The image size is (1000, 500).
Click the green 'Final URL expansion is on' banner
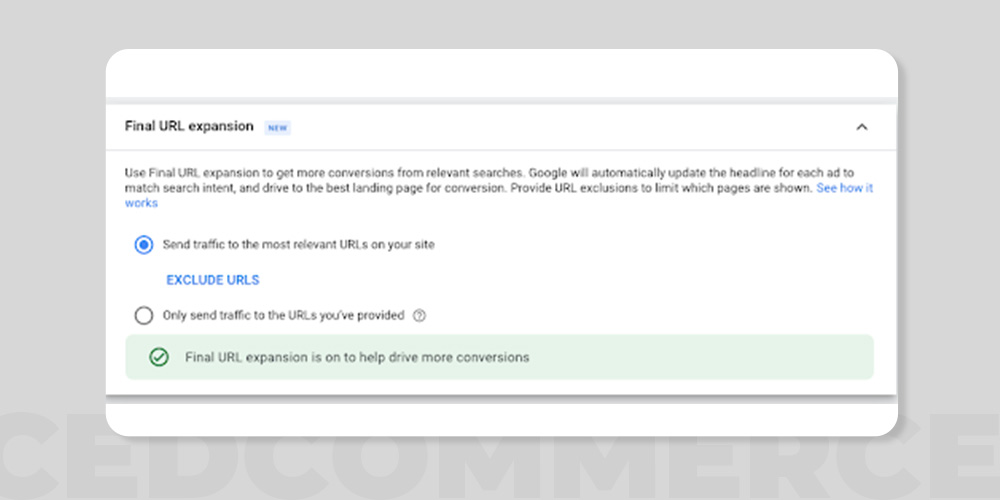pos(499,357)
